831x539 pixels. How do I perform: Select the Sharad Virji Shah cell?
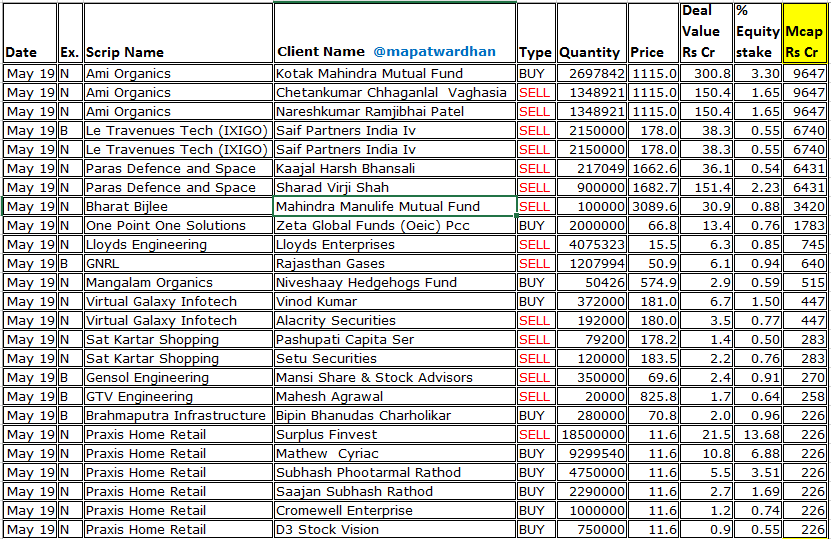click(395, 188)
